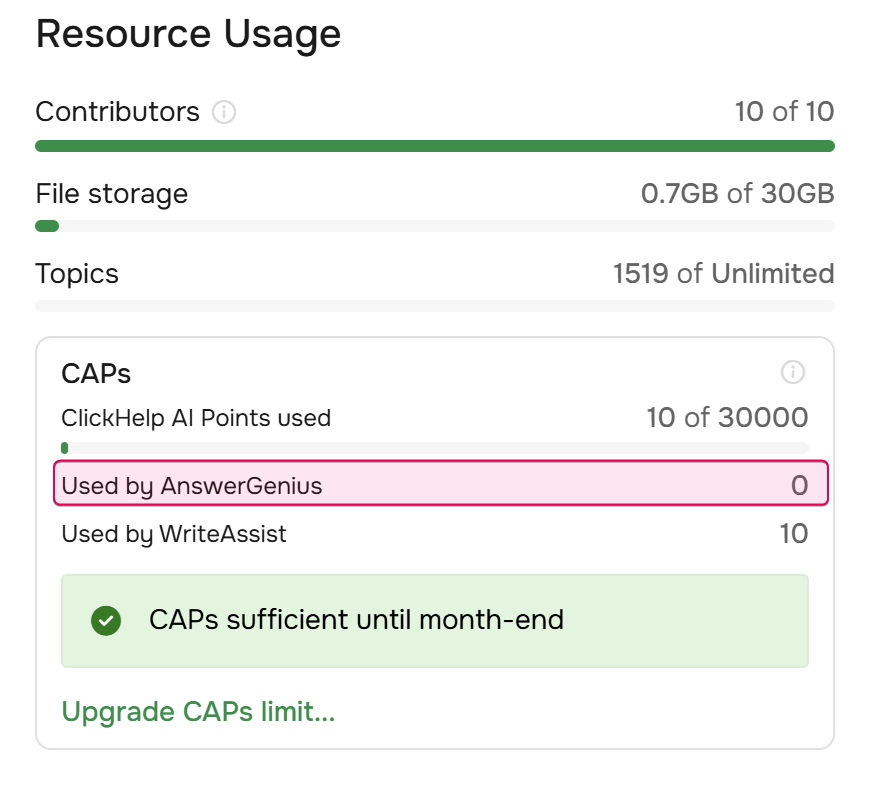The height and width of the screenshot is (788, 884).
Task: Click the 1519 of Unlimited topics count
Action: [x=723, y=273]
